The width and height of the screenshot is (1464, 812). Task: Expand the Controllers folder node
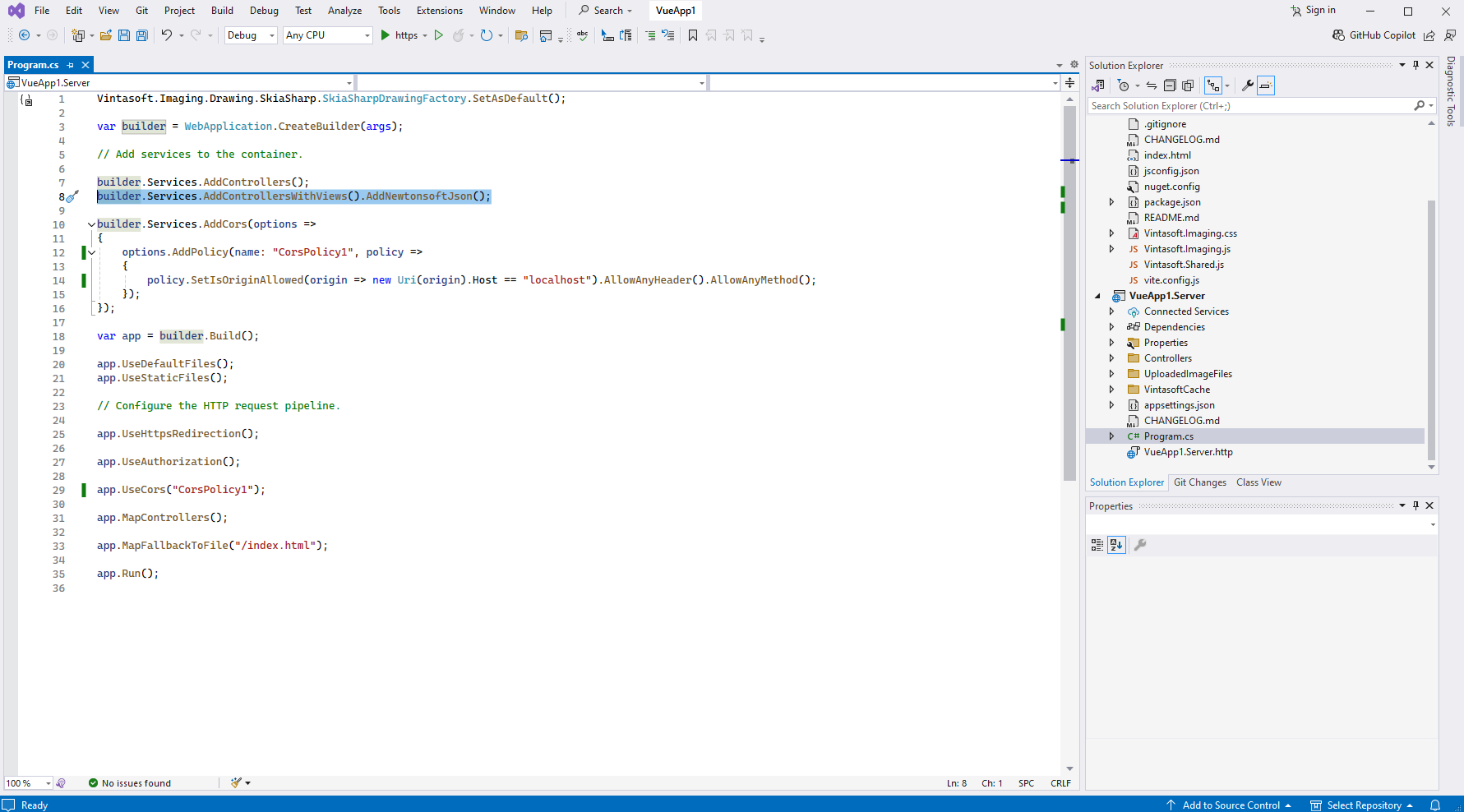[1111, 358]
